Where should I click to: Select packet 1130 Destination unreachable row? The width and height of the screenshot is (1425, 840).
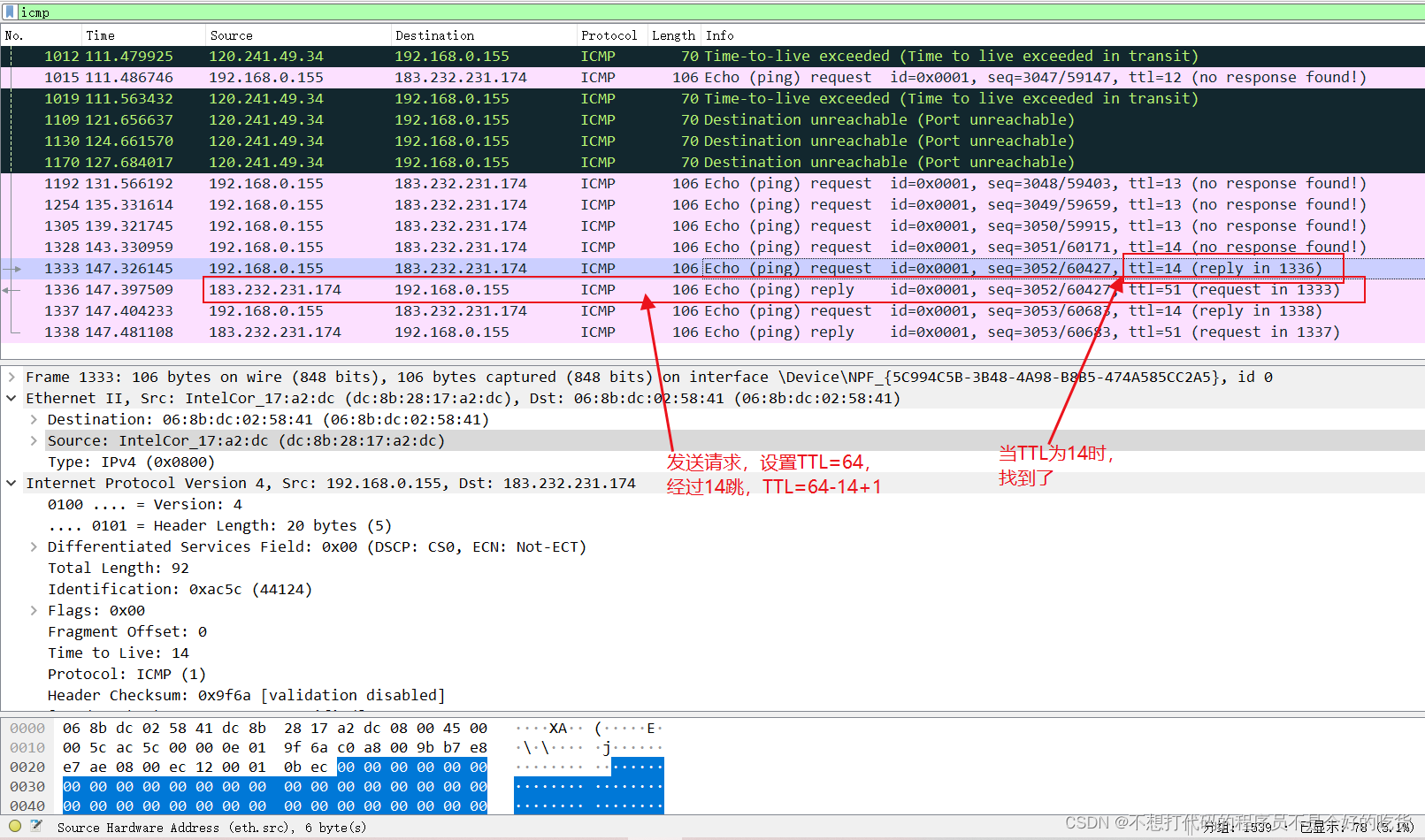click(x=712, y=141)
